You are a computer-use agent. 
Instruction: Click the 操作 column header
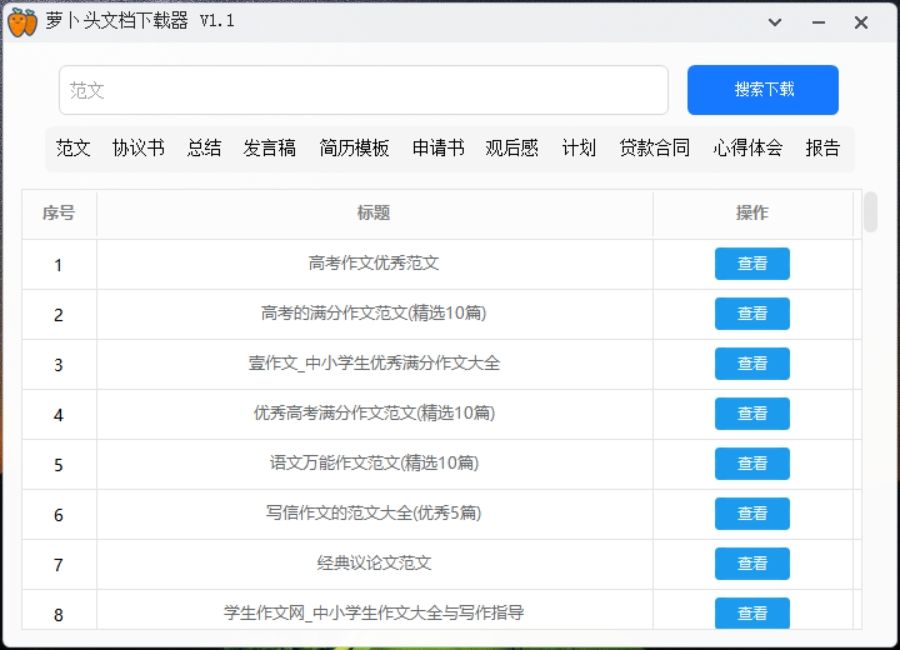click(x=752, y=213)
